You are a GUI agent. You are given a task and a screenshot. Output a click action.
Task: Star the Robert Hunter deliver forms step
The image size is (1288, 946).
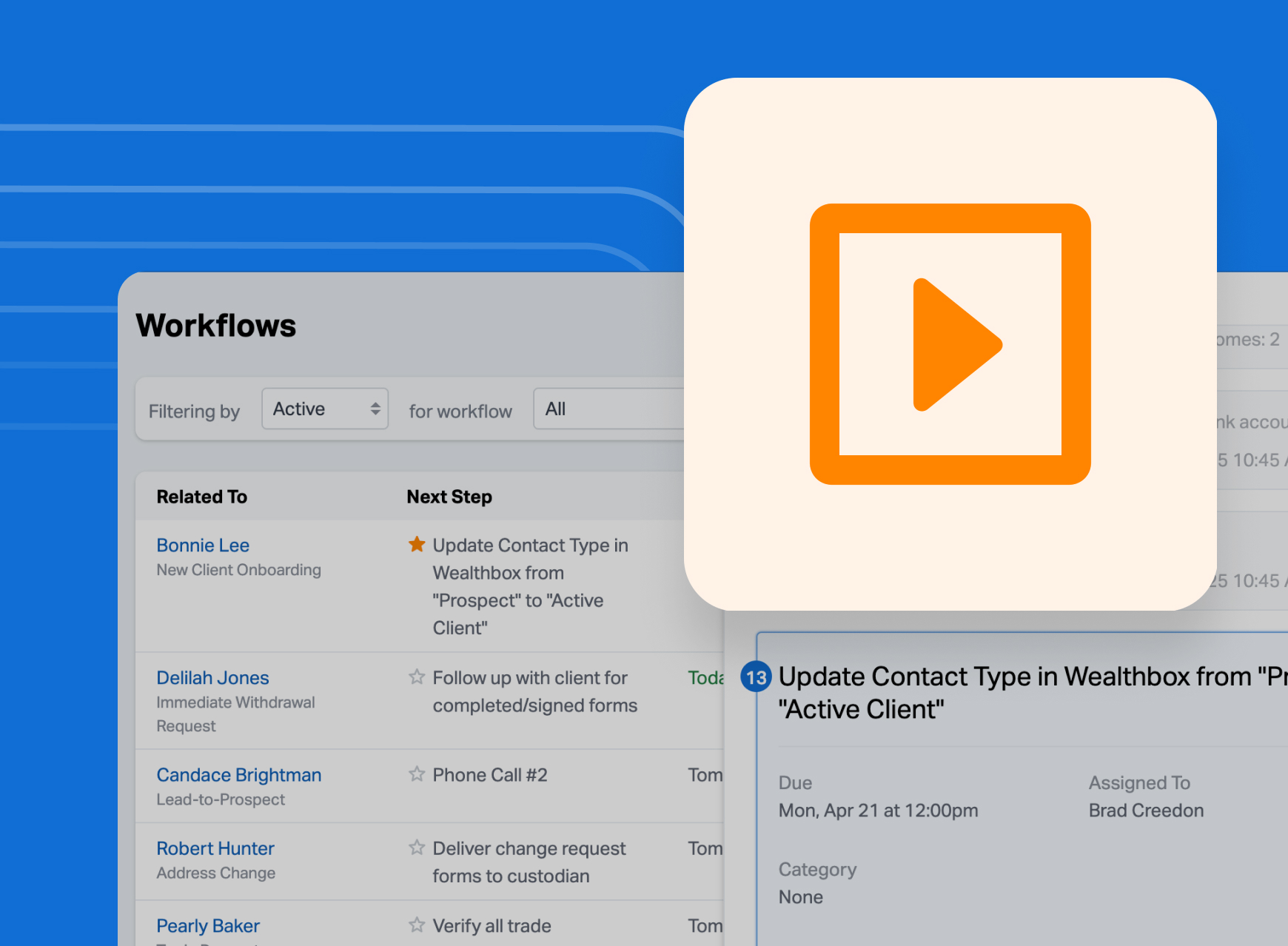pyautogui.click(x=417, y=848)
